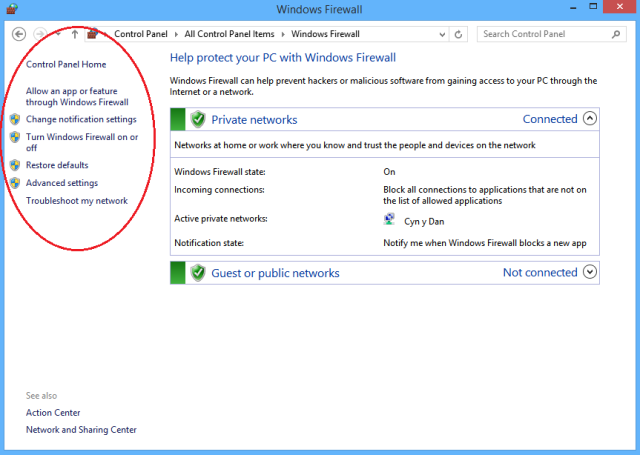Select Windows Firewall breadcrumb segment

[325, 34]
